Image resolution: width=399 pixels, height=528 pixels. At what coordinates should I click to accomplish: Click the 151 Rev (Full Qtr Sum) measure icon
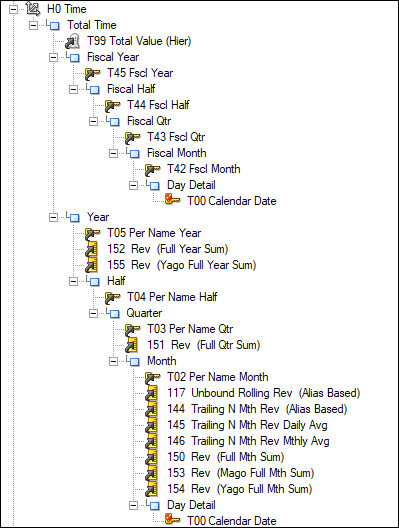click(131, 345)
